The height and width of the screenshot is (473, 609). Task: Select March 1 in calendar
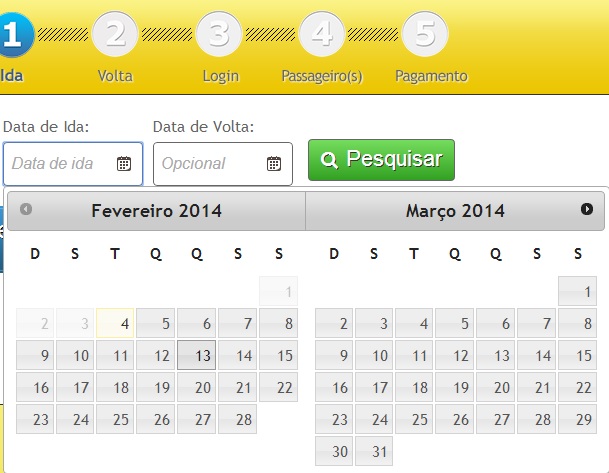tap(577, 291)
